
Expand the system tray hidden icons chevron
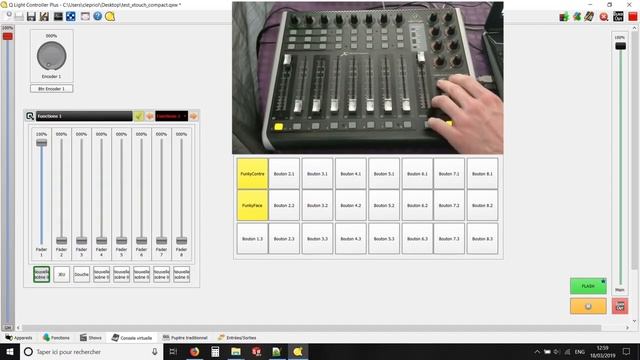pyautogui.click(x=537, y=352)
